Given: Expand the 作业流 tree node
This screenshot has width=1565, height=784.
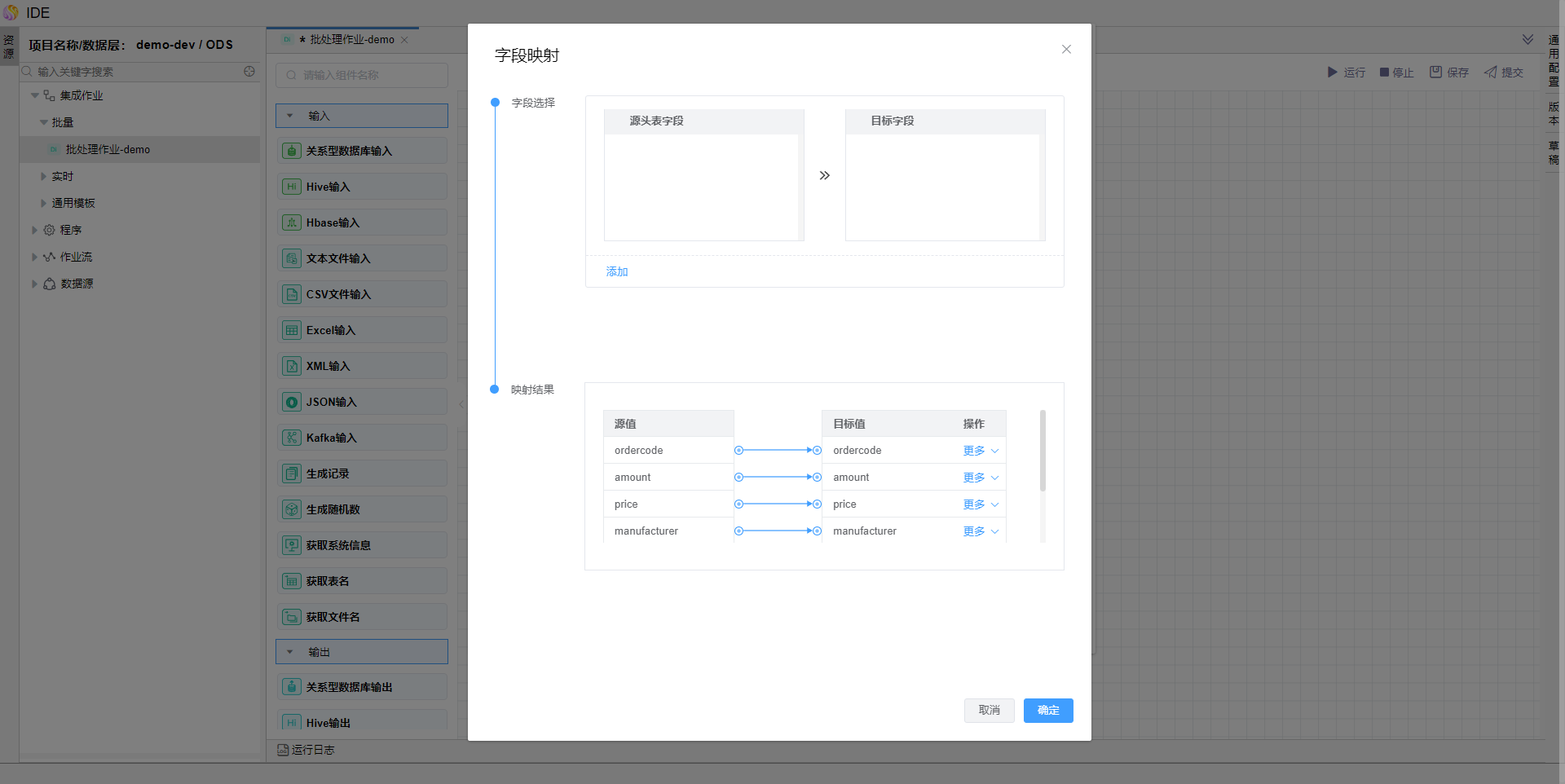Looking at the screenshot, I should tap(34, 257).
